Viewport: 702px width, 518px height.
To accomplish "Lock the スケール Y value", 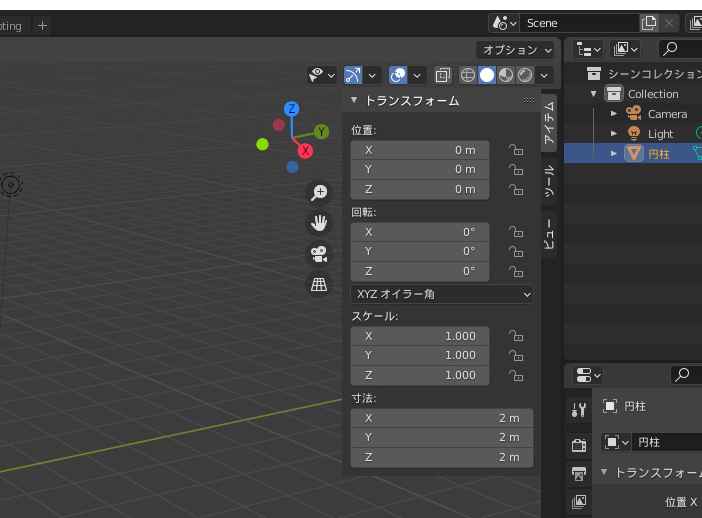I will (x=516, y=355).
